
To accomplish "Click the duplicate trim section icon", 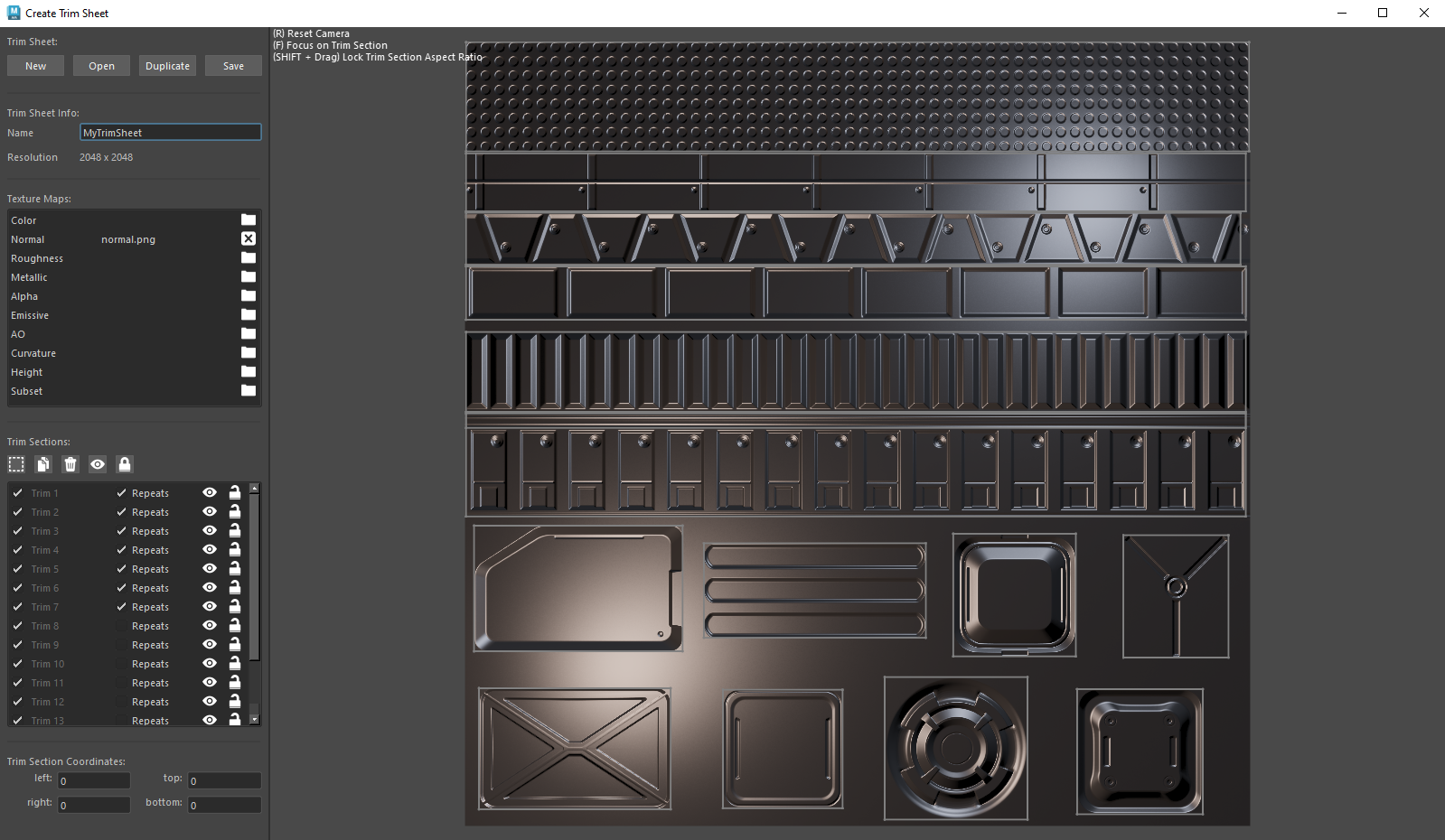I will coord(43,464).
